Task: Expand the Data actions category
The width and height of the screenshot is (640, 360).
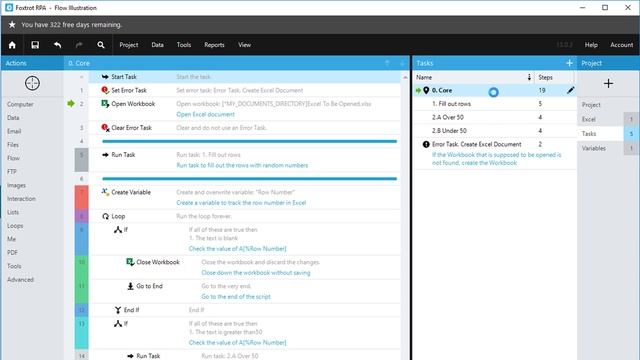Action: point(13,118)
